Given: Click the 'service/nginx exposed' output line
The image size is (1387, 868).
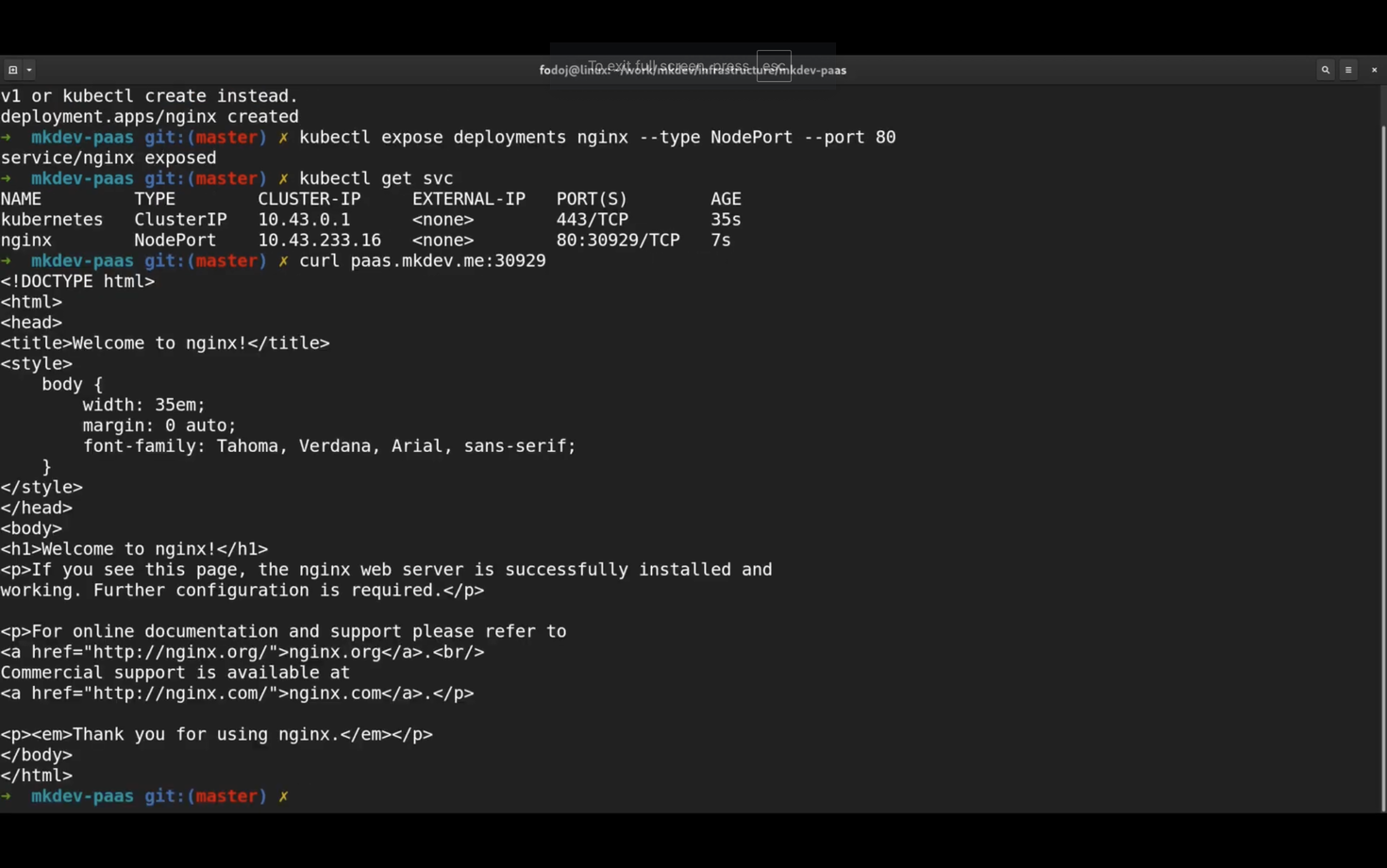Looking at the screenshot, I should [x=109, y=159].
